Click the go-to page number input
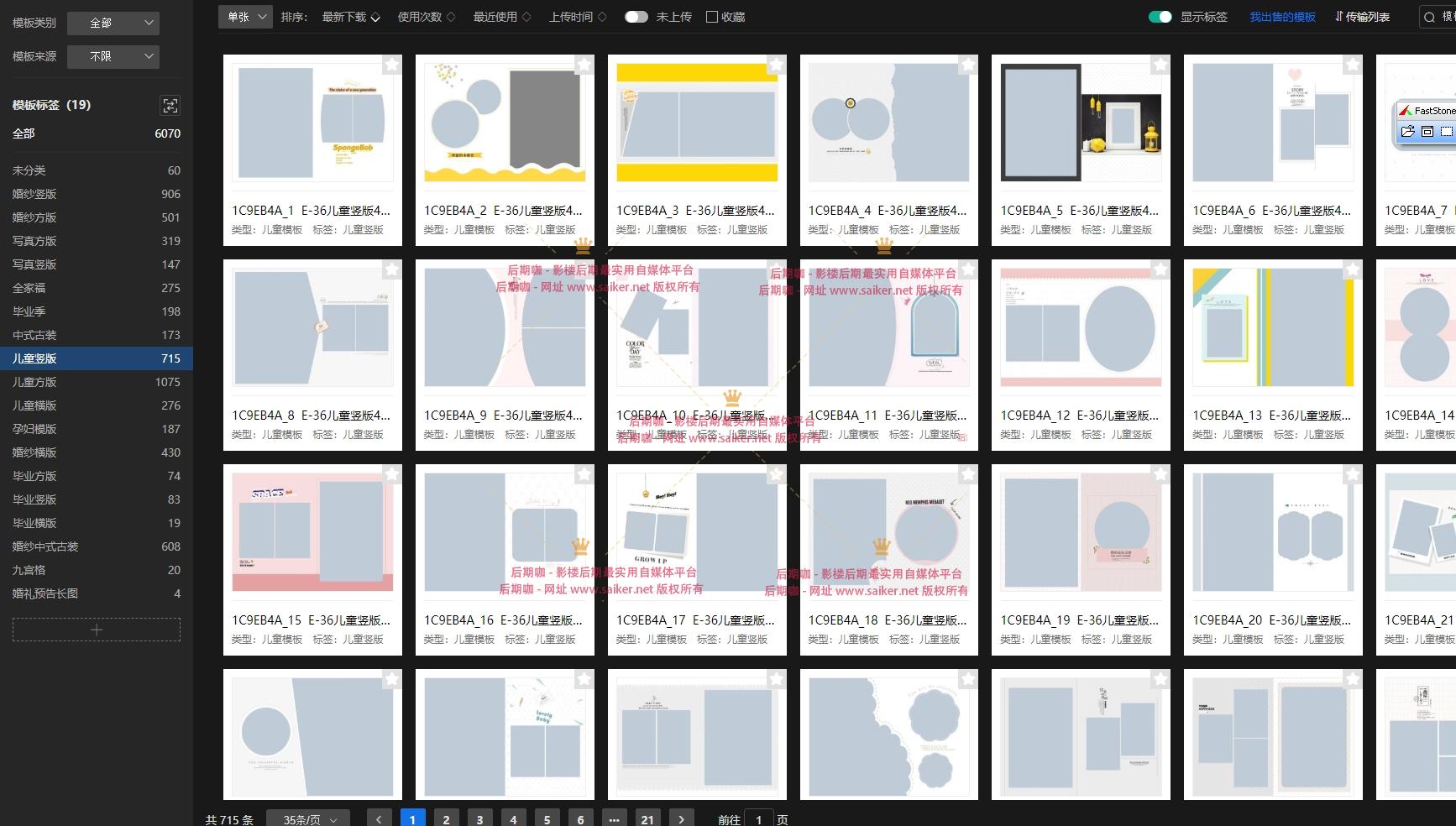 (x=758, y=819)
